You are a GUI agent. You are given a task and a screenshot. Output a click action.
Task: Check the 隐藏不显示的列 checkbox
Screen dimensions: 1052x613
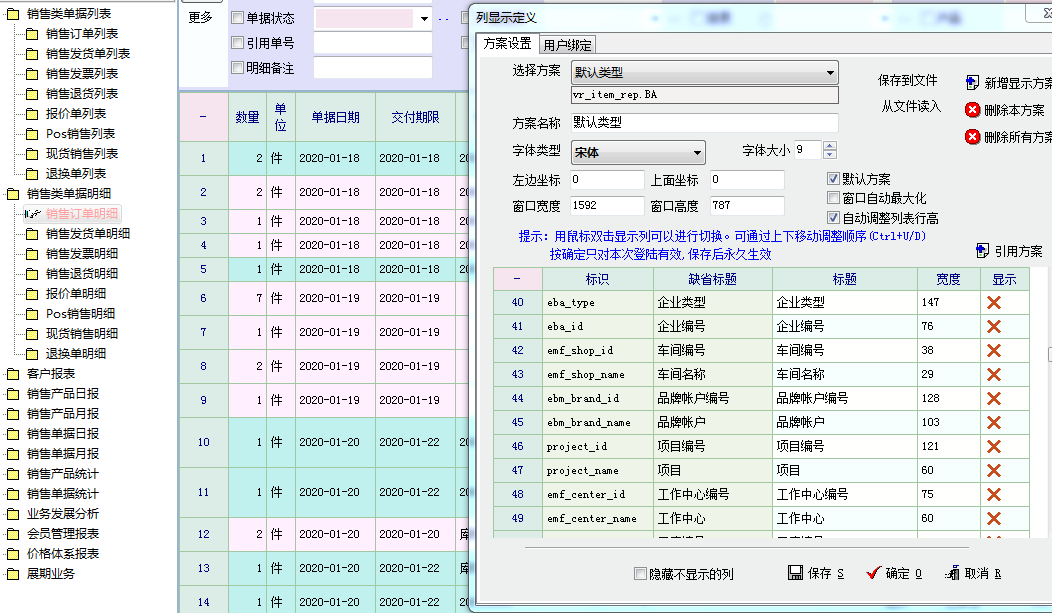pos(640,574)
